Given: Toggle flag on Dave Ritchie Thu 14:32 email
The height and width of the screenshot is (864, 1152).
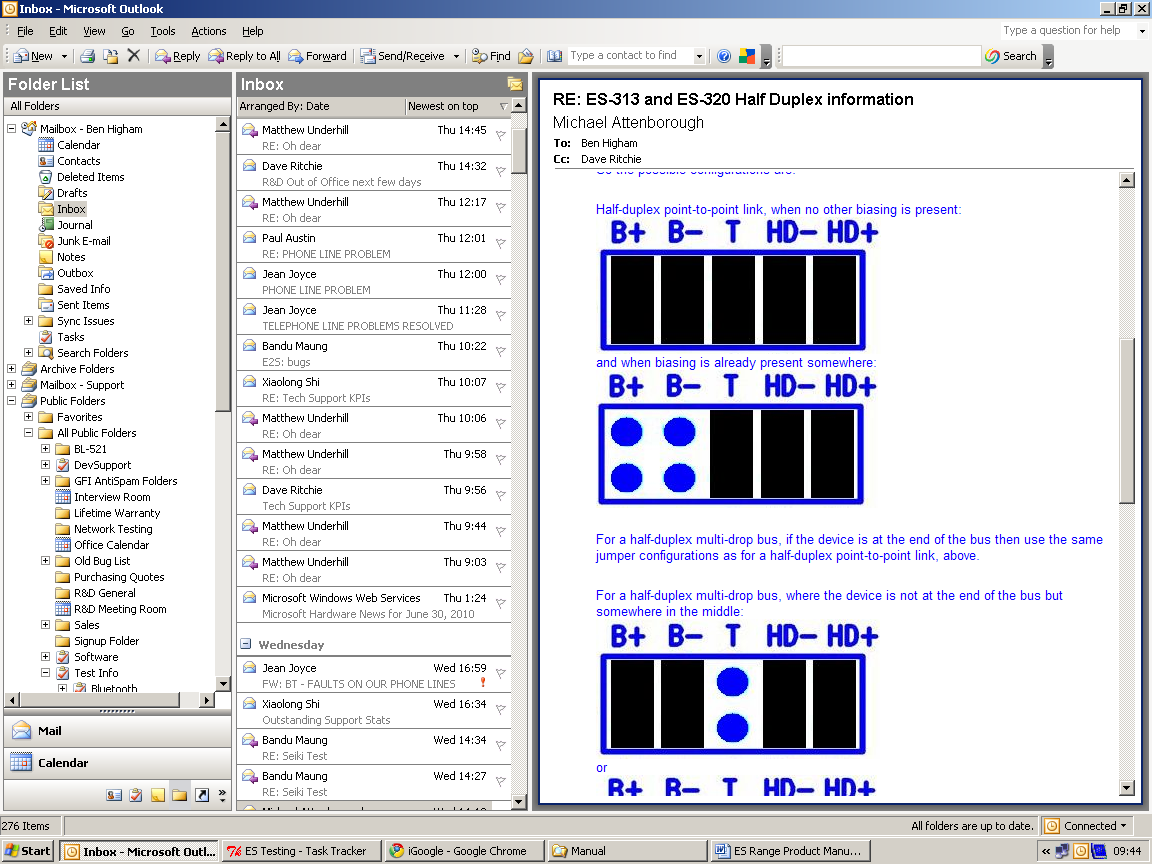Looking at the screenshot, I should click(501, 172).
